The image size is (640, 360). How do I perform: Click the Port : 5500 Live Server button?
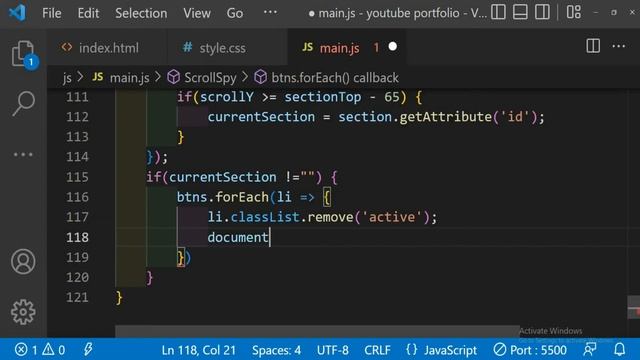530,350
